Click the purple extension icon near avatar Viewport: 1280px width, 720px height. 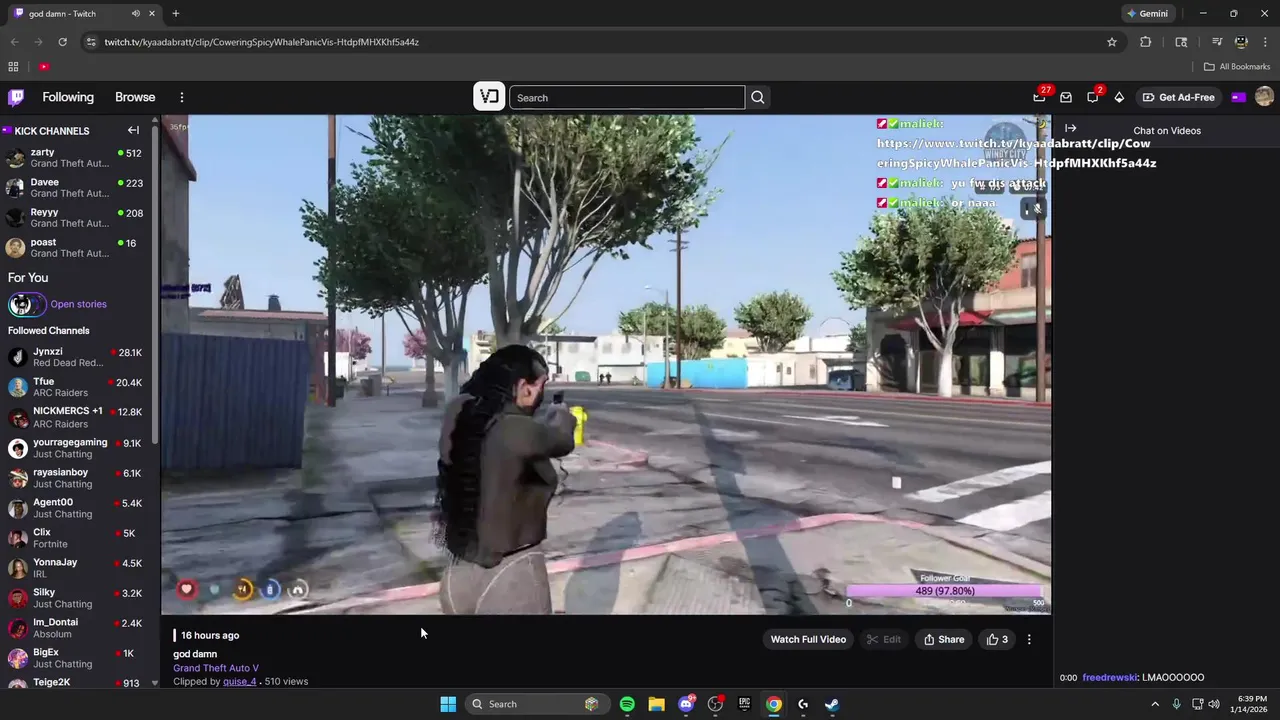pyautogui.click(x=1239, y=97)
